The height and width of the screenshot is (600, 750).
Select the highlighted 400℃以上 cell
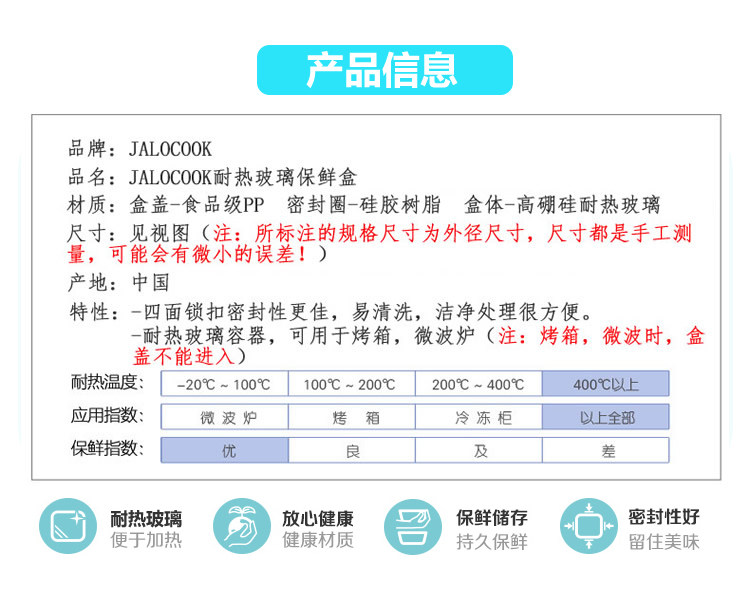pos(606,384)
